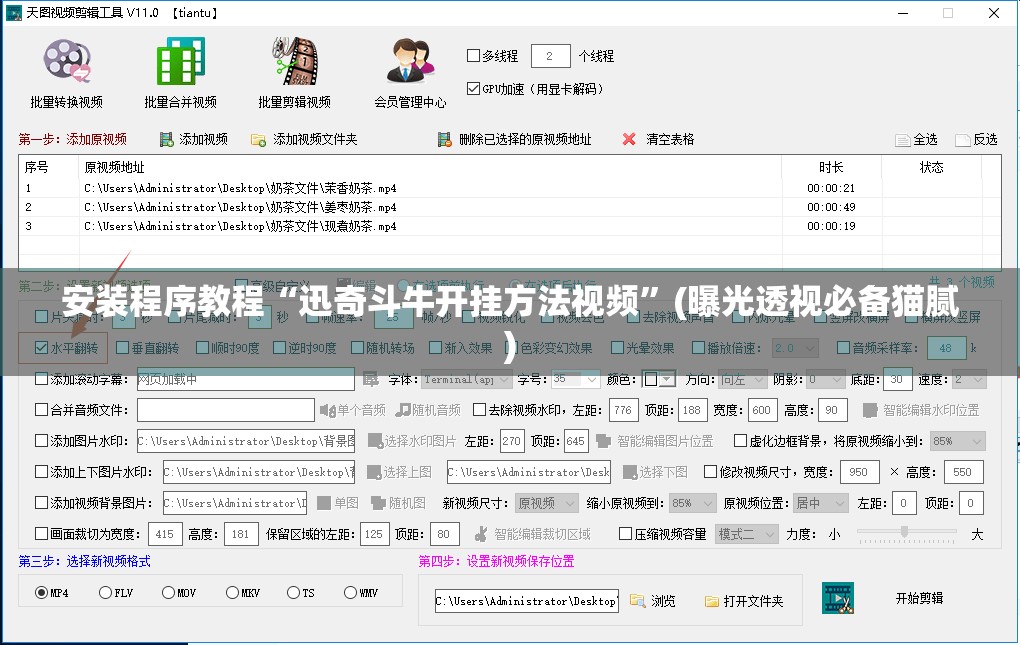Enable 去除视频水印 checkbox
This screenshot has height=645, width=1020.
(479, 410)
